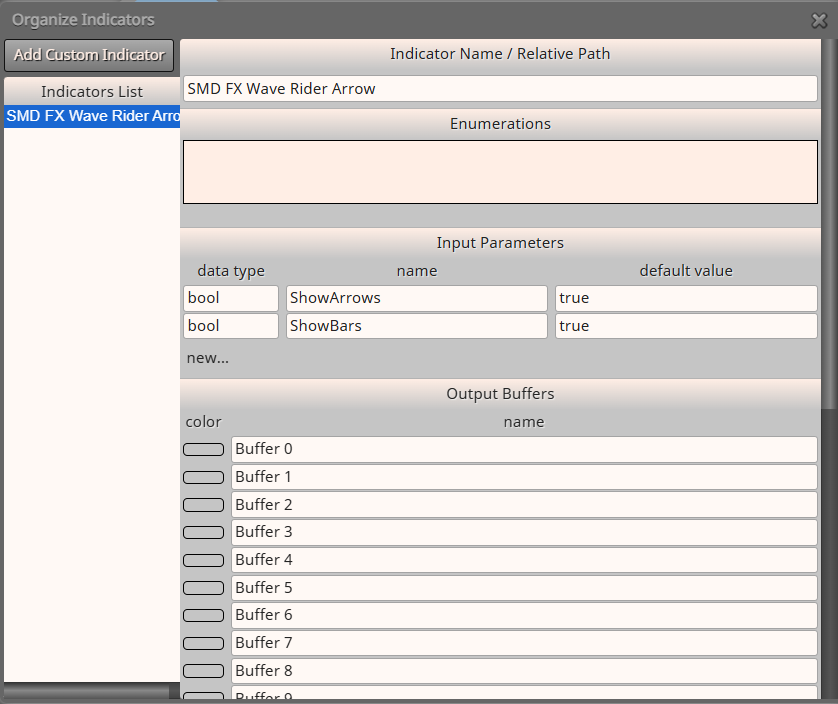Open color swatch for Buffer 0

click(204, 450)
